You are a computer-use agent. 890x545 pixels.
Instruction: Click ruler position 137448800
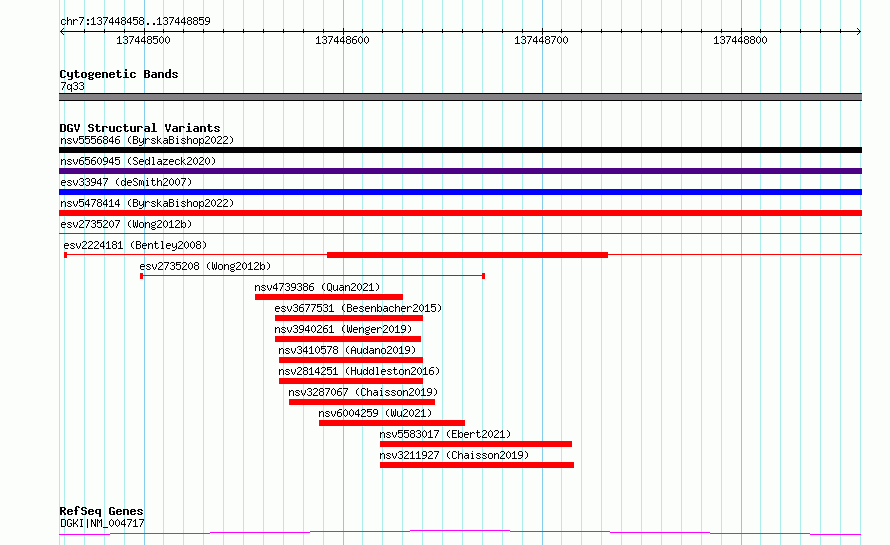740,40
